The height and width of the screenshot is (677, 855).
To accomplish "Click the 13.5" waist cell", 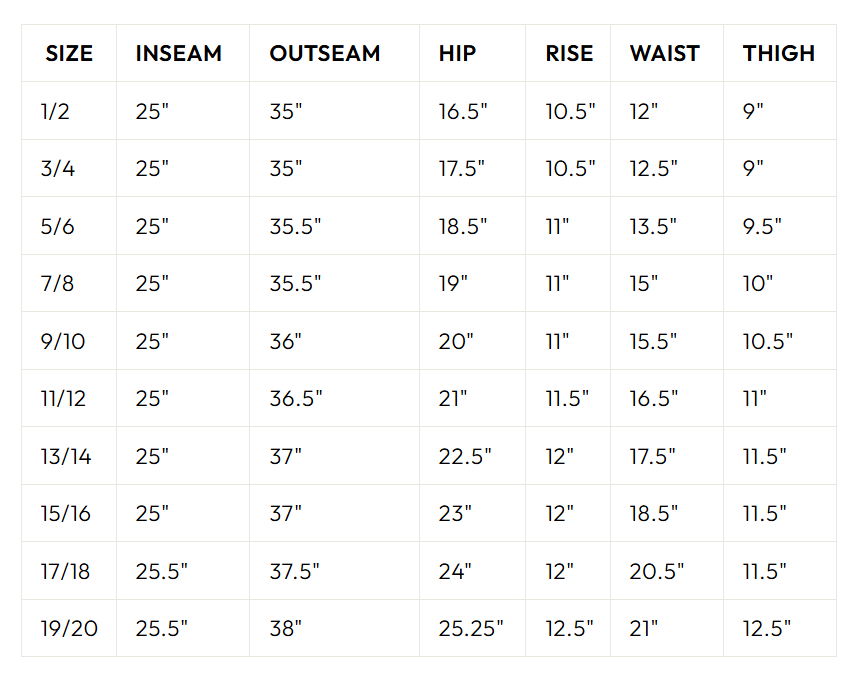I will point(654,226).
